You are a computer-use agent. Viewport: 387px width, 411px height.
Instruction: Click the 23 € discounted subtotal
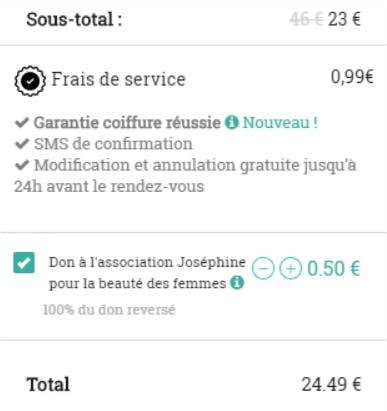pyautogui.click(x=344, y=19)
